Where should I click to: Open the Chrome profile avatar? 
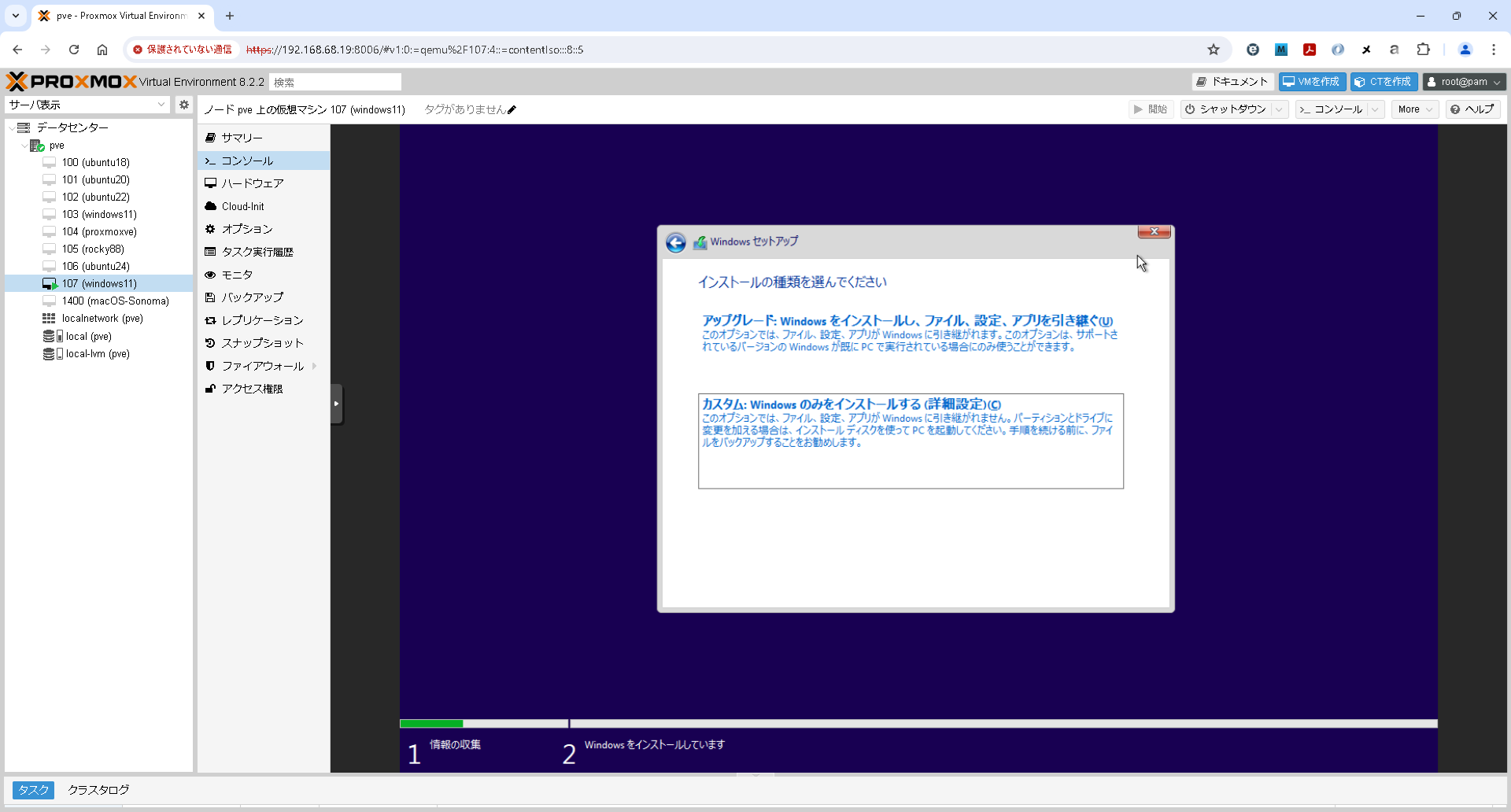[1465, 50]
